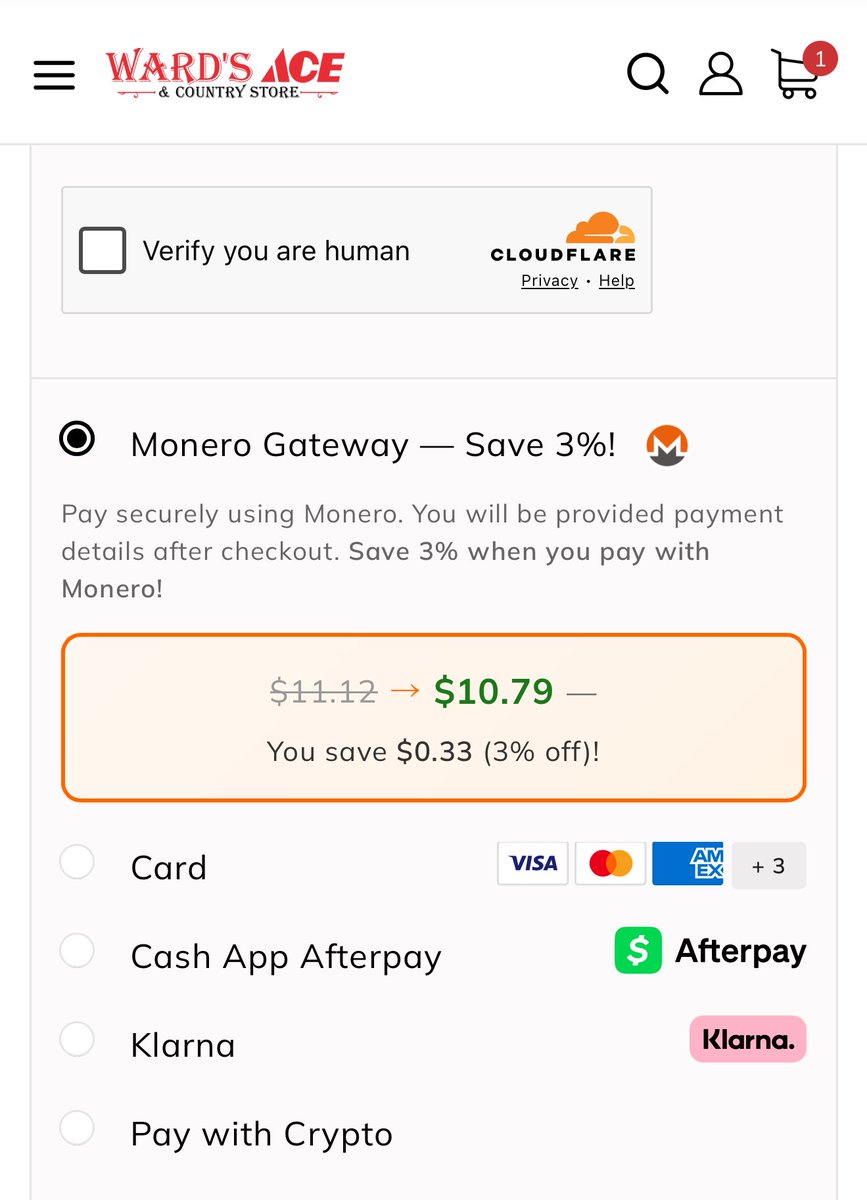Check the Verify you are human box
Viewport: 867px width, 1200px height.
point(102,250)
